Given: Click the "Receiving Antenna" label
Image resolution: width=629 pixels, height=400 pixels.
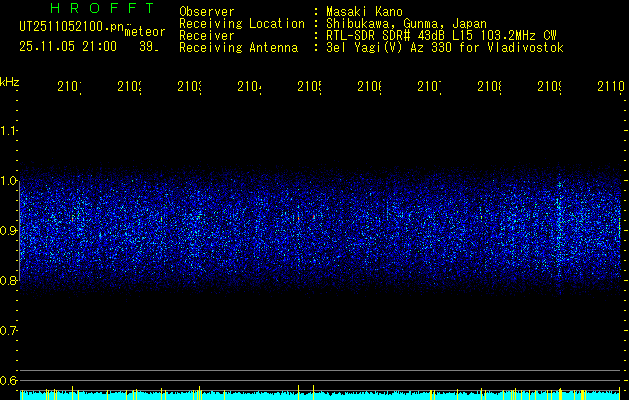Looking at the screenshot, I should tap(238, 48).
